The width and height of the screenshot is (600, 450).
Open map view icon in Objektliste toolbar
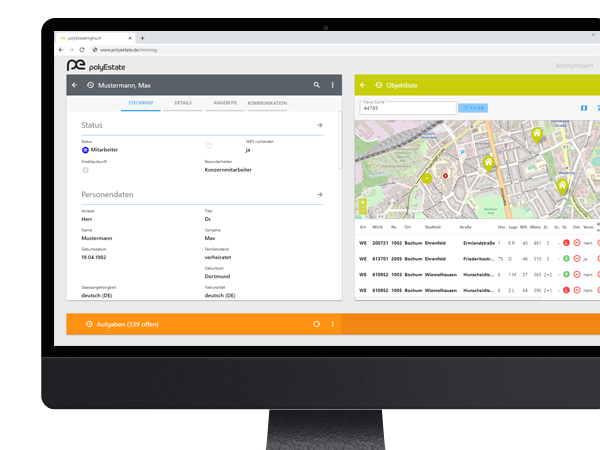(584, 107)
